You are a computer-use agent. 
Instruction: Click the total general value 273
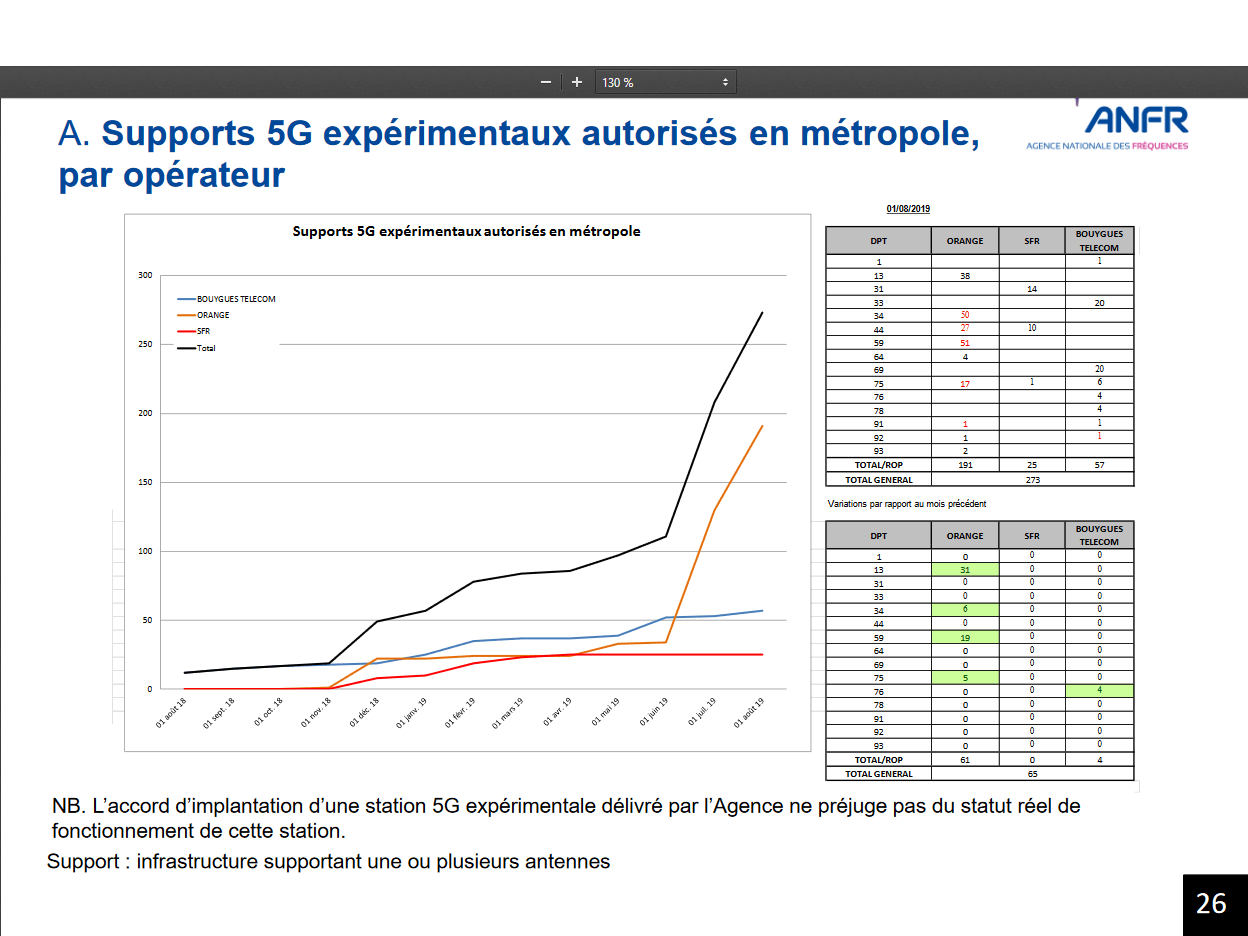1033,480
